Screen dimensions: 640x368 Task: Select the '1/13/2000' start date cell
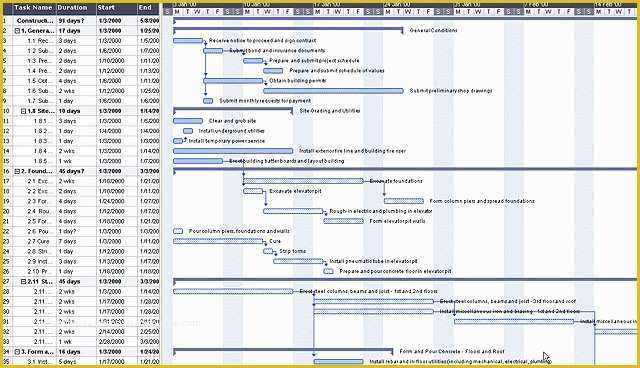tap(117, 261)
